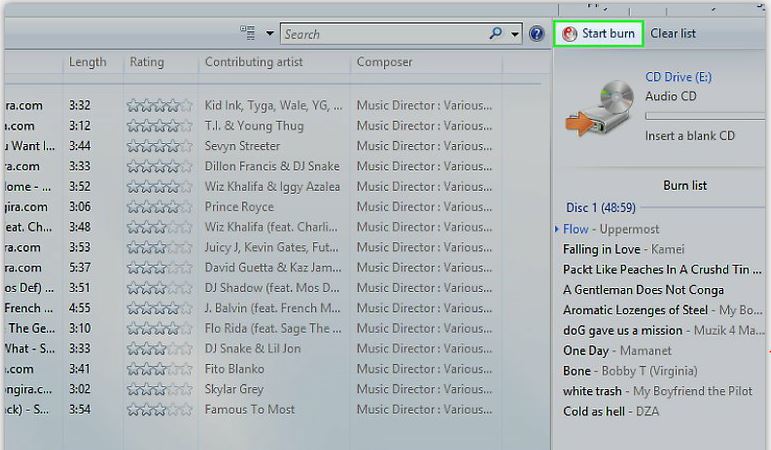Screen dimensions: 771x450
Task: Open the CD Drive (E:) link
Action: [x=678, y=77]
